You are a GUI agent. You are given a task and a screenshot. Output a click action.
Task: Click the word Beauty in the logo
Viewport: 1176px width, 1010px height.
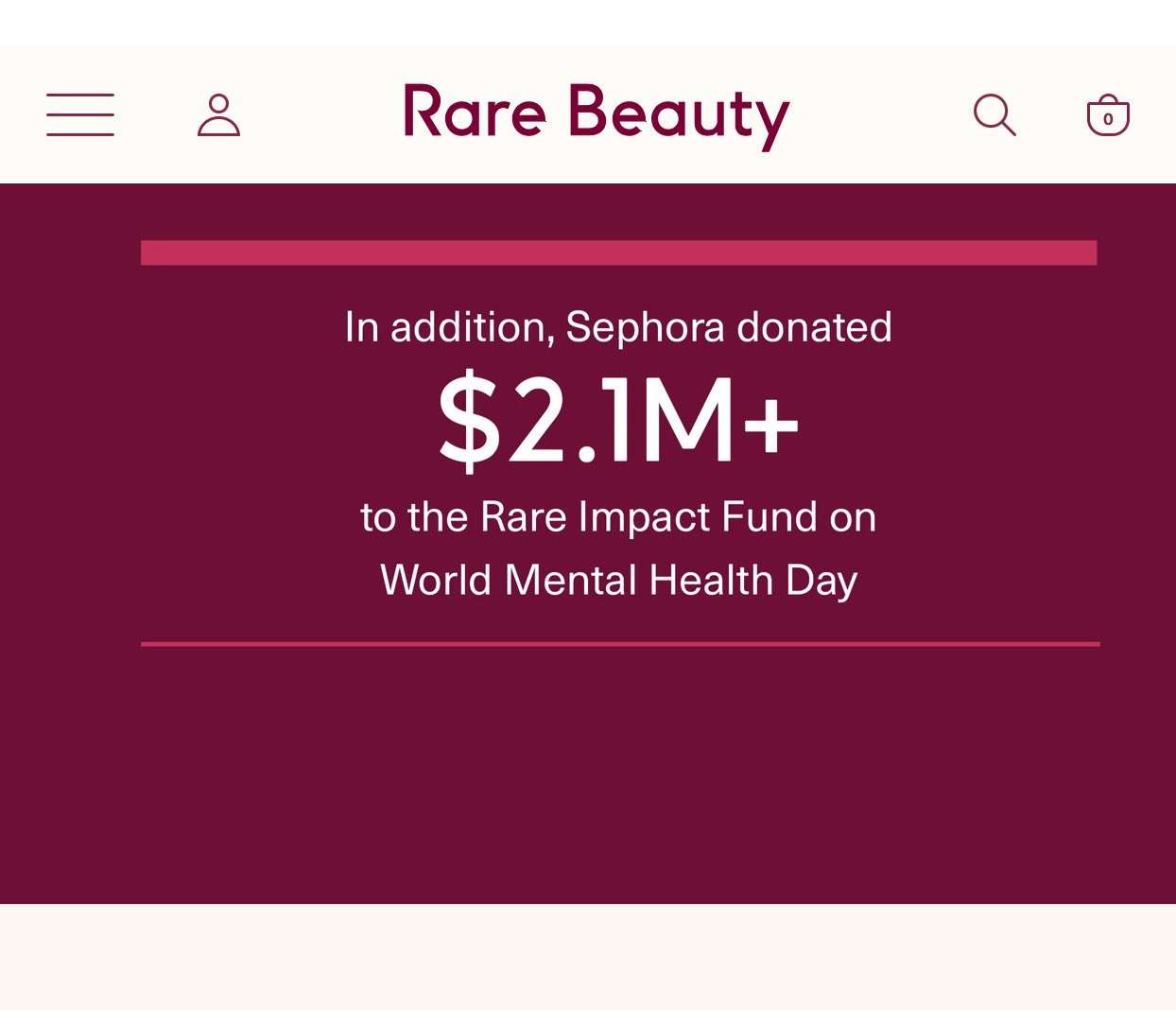679,114
